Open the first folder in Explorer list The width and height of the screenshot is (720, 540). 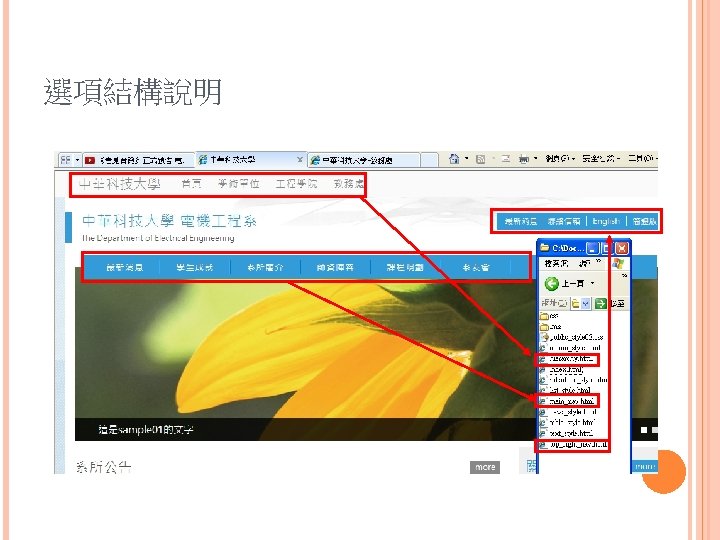click(x=550, y=316)
